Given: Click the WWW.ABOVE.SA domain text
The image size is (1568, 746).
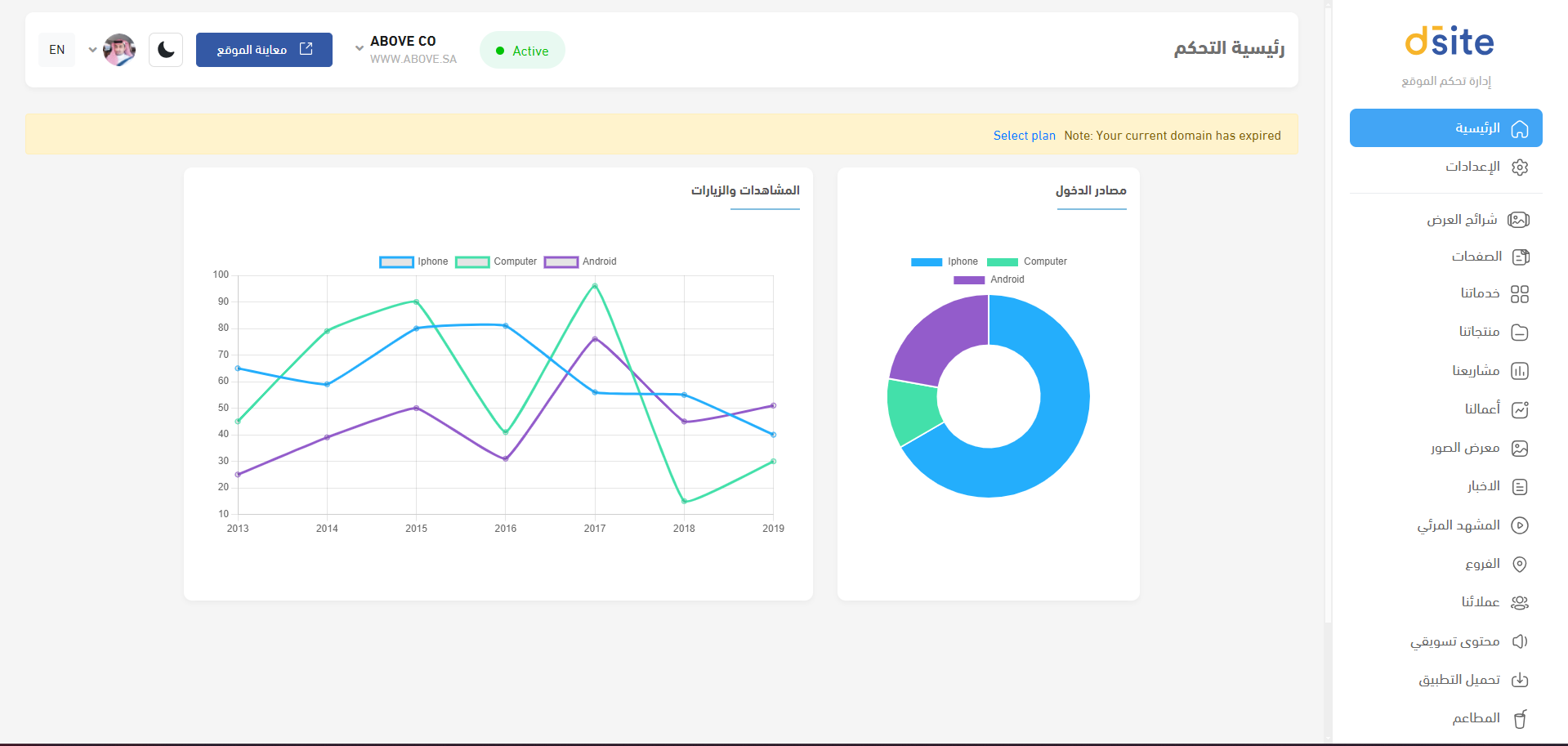Looking at the screenshot, I should pyautogui.click(x=413, y=60).
